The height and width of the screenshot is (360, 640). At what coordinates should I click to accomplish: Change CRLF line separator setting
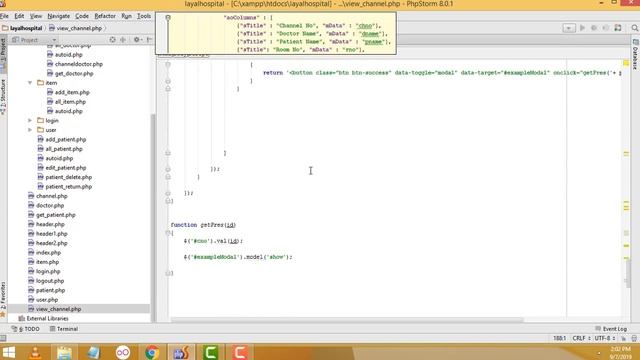581,338
